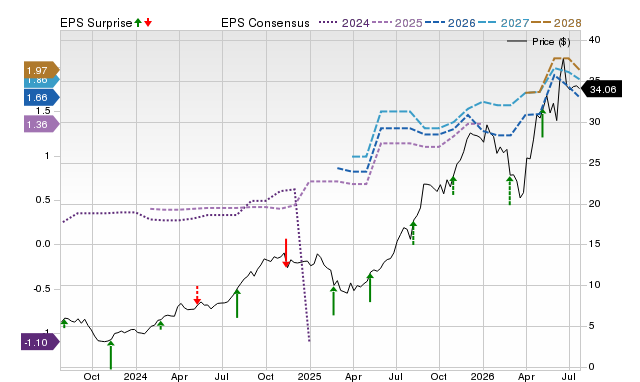The height and width of the screenshot is (382, 640).
Task: Click the red down arrow in EPS Surprise legend
Action: [148, 23]
